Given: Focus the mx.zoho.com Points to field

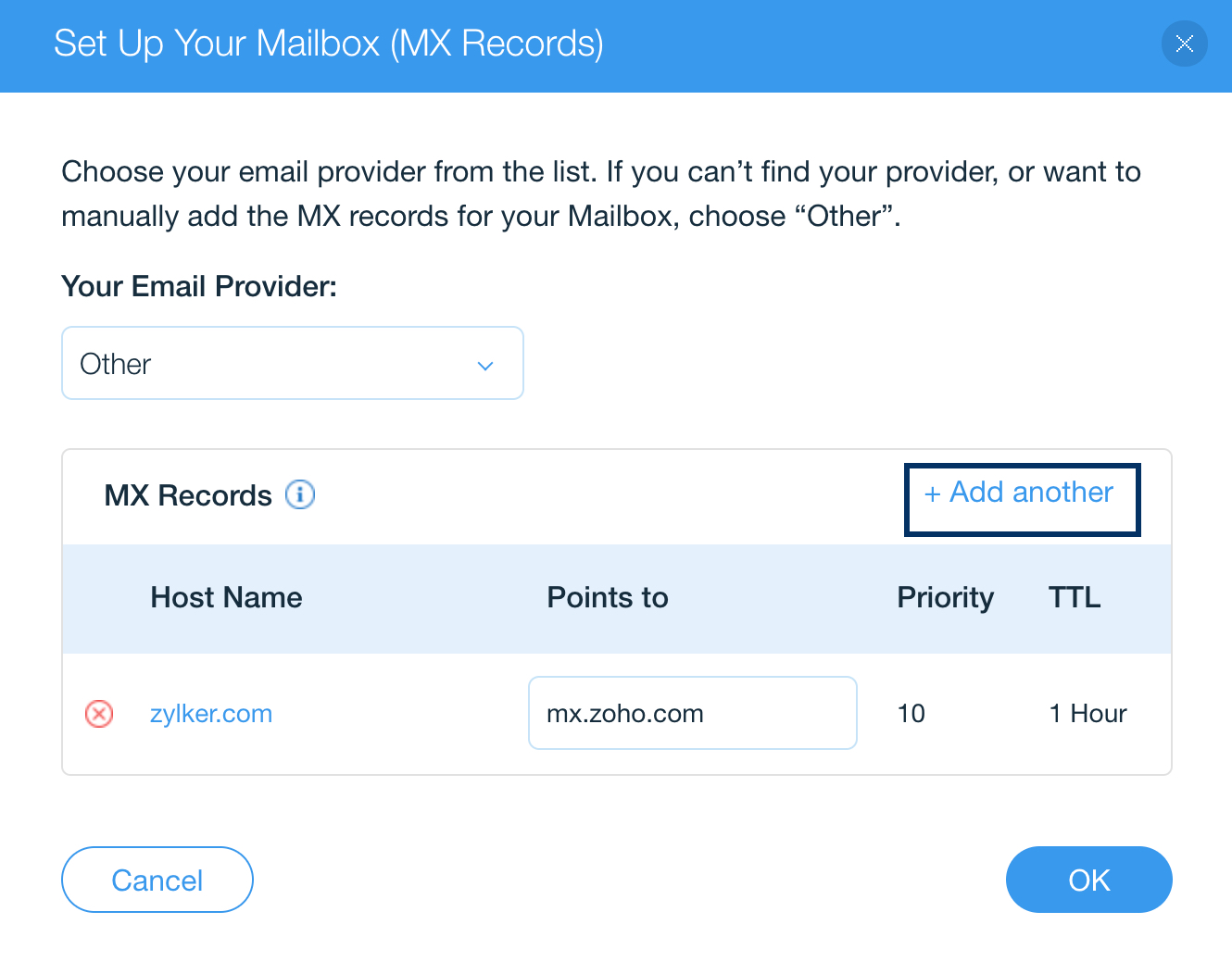Looking at the screenshot, I should pyautogui.click(x=693, y=713).
